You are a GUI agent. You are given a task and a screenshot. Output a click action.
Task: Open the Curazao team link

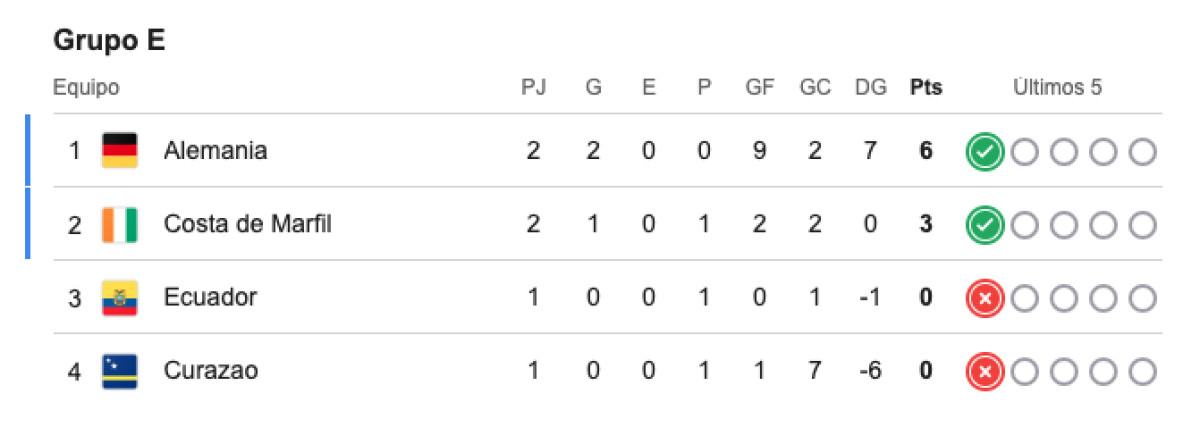tap(211, 371)
